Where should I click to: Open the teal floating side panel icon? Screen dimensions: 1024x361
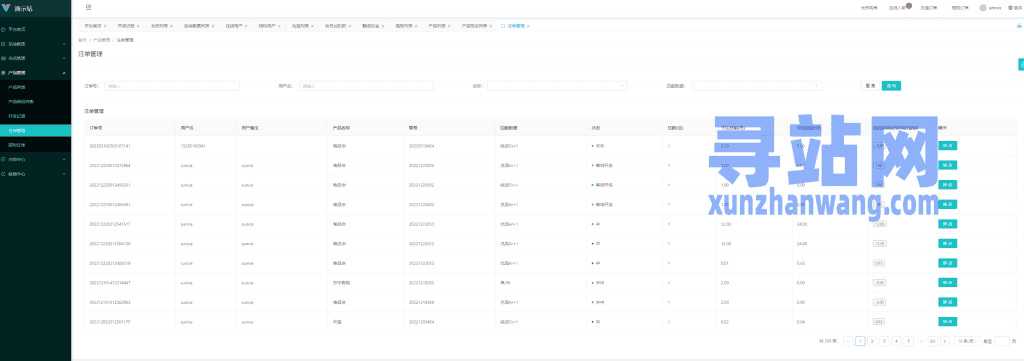[x=1021, y=65]
